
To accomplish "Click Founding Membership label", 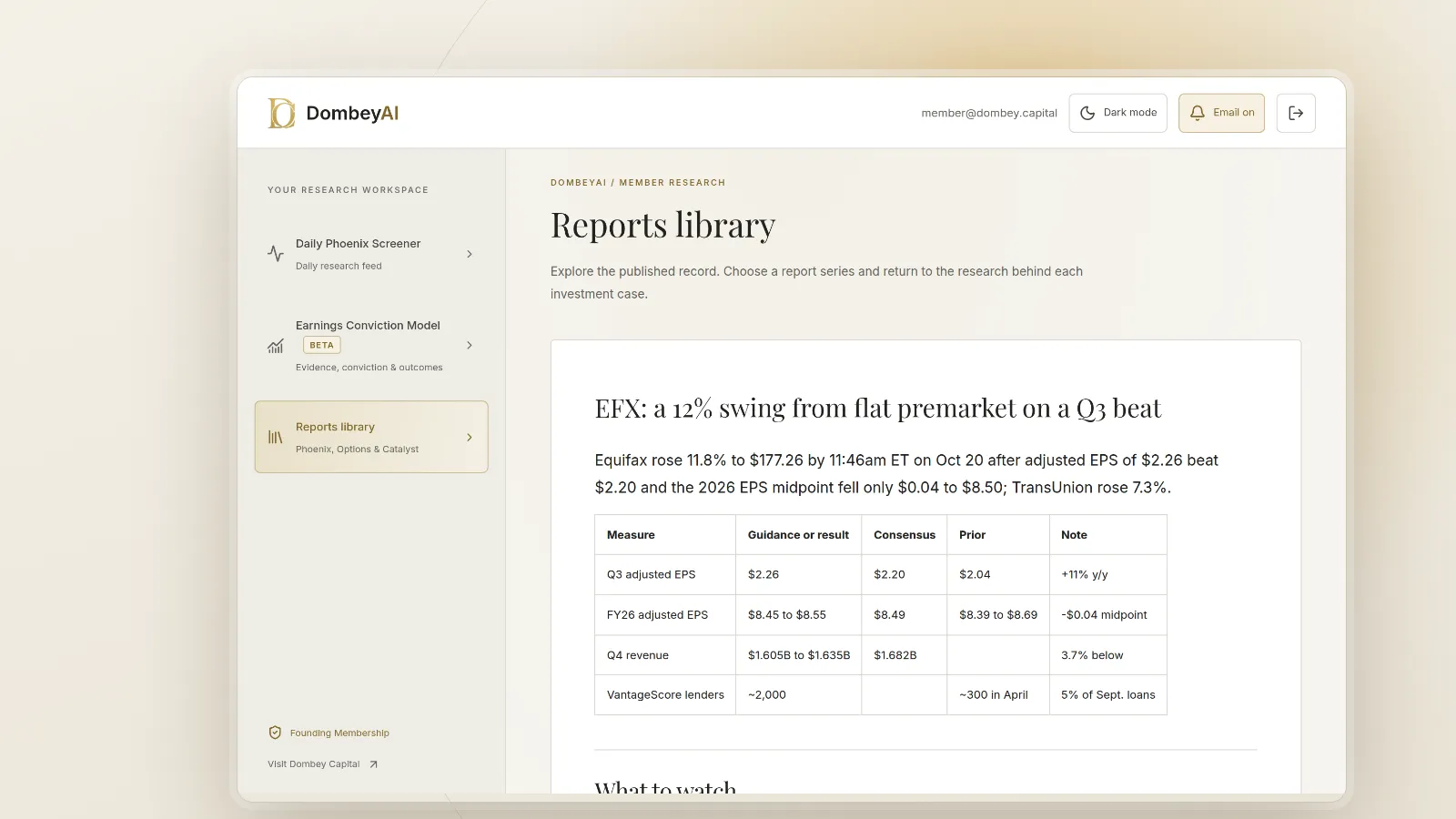I will [339, 733].
